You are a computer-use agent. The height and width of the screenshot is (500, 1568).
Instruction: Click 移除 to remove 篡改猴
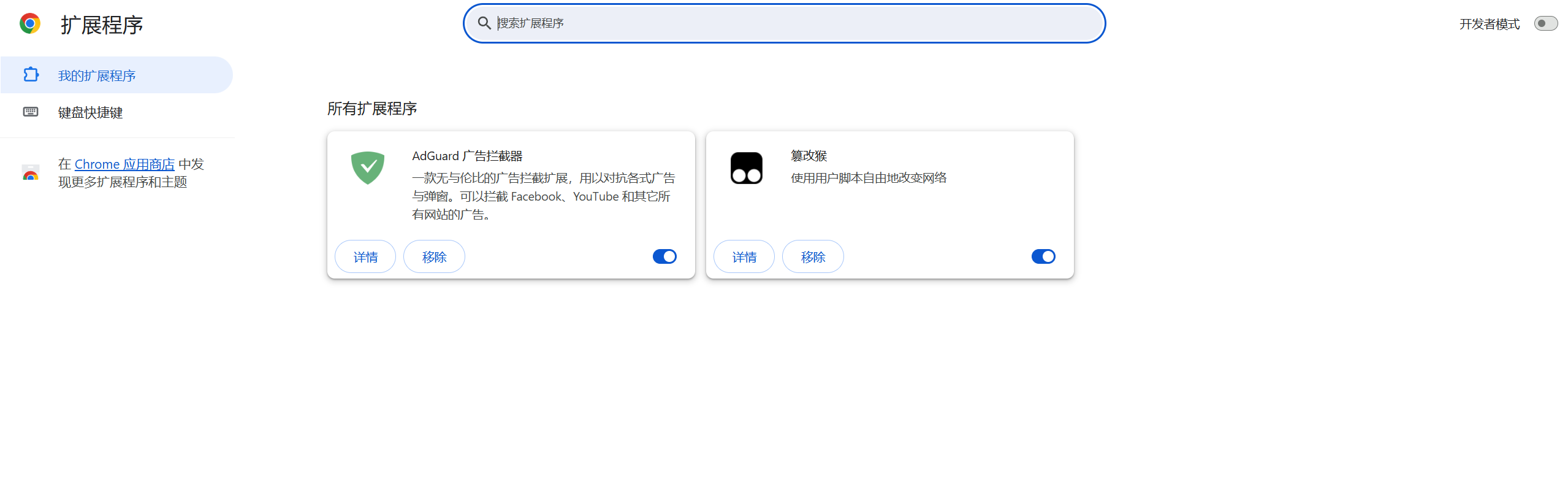point(813,257)
